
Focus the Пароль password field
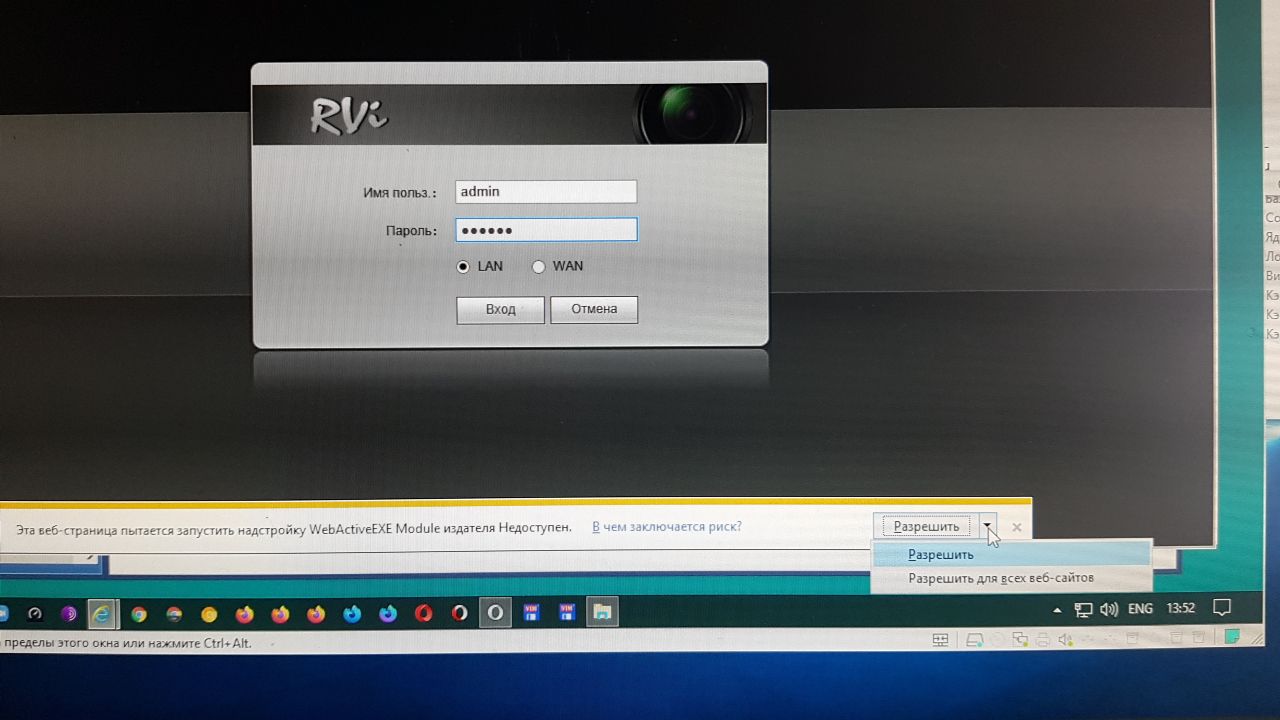point(546,230)
